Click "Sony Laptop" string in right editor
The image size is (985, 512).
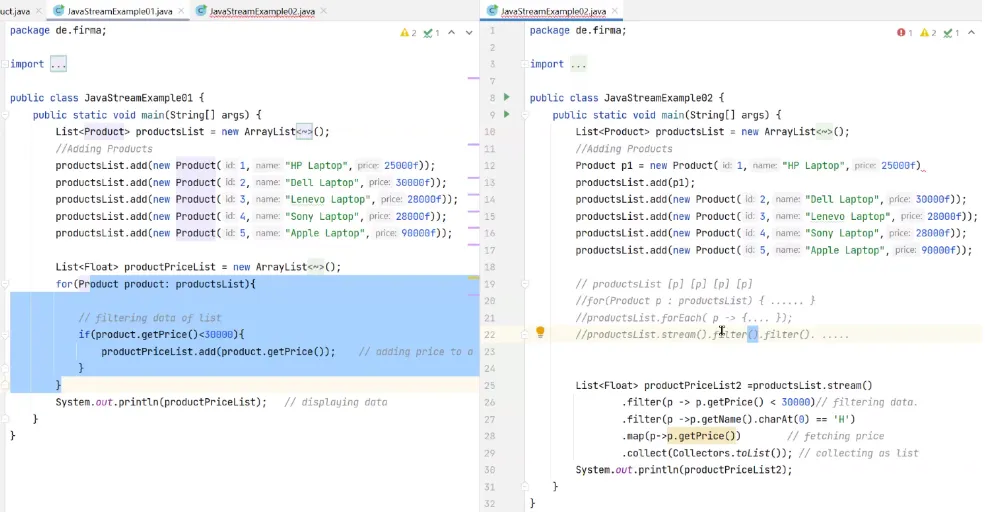[842, 233]
